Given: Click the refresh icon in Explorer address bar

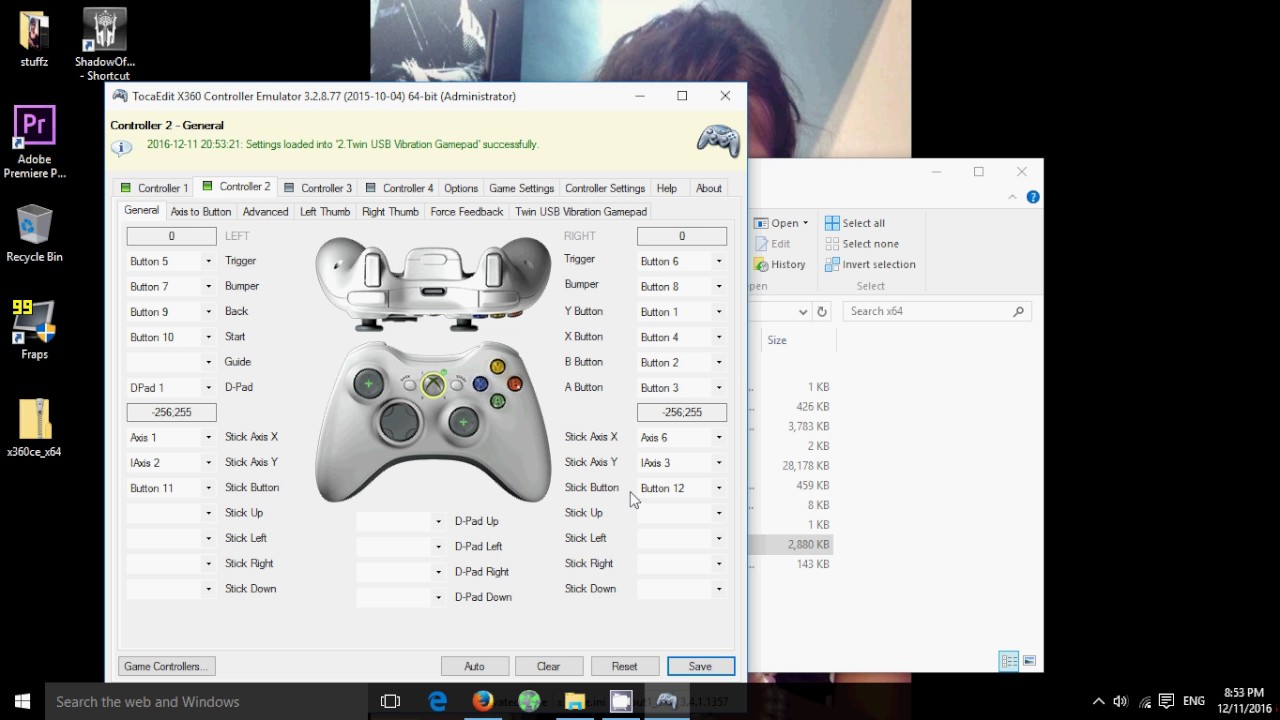Looking at the screenshot, I should tap(822, 311).
